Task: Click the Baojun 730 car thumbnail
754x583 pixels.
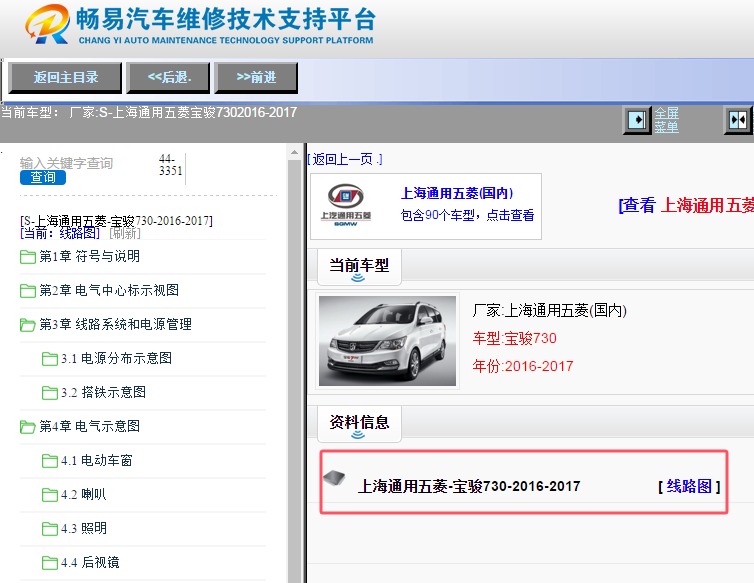Action: (388, 341)
